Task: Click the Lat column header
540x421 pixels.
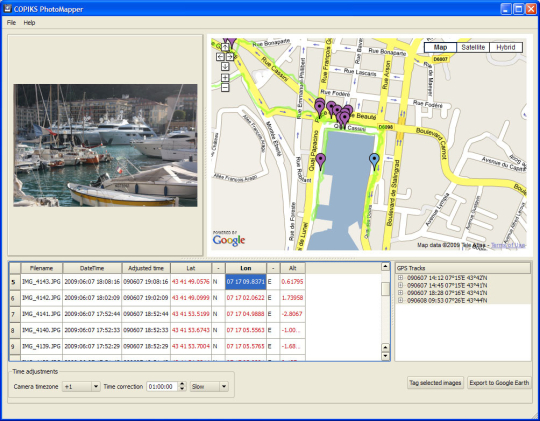Action: [191, 268]
